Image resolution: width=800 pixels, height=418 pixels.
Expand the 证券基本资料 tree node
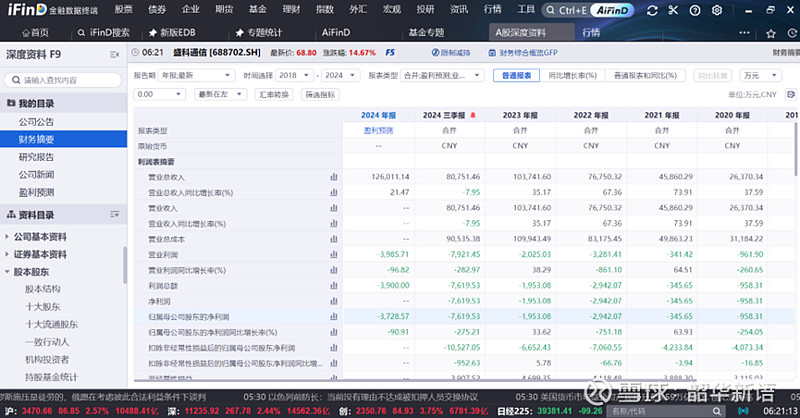tap(7, 254)
